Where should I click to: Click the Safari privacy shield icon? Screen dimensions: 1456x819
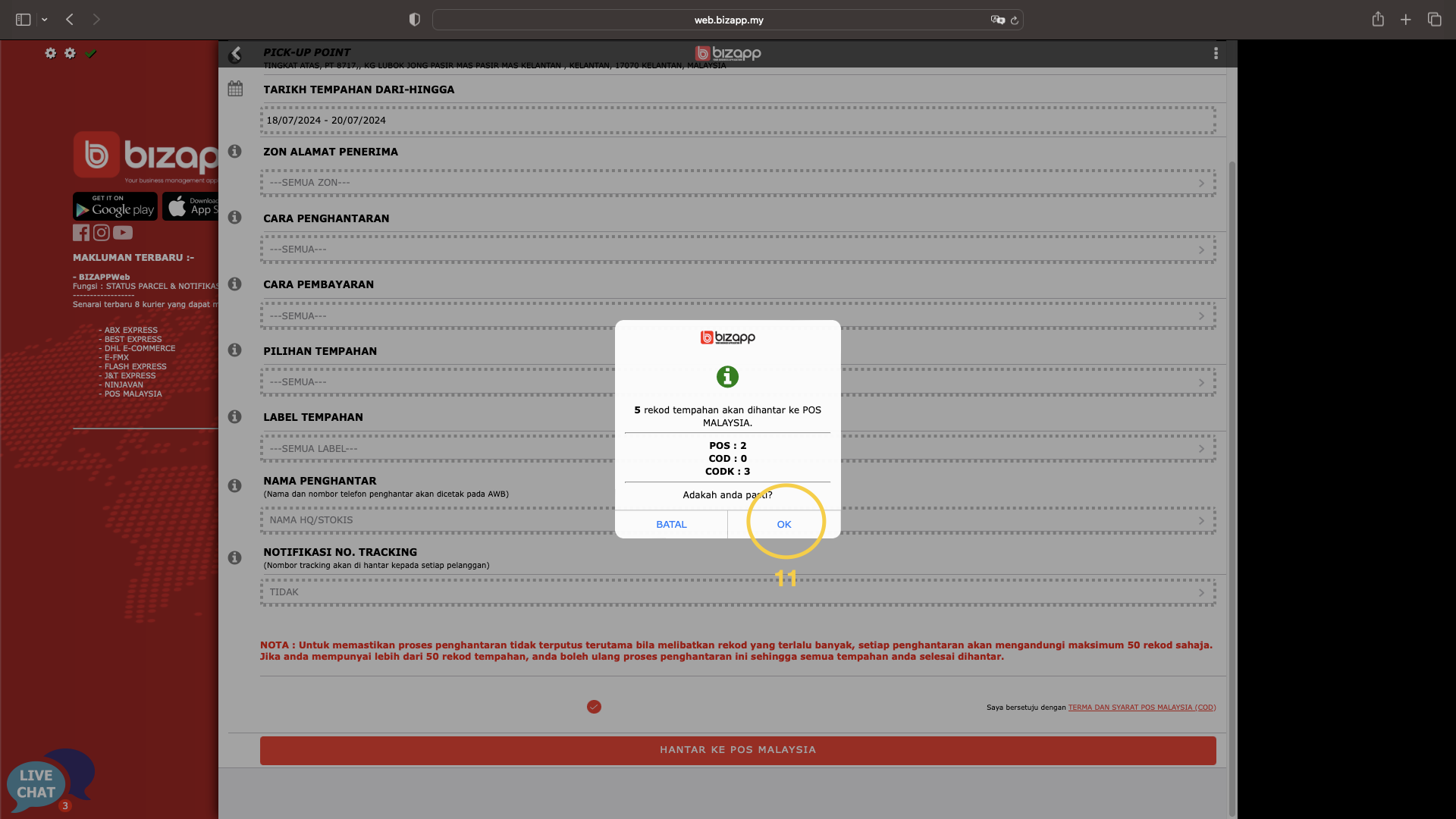pos(414,20)
